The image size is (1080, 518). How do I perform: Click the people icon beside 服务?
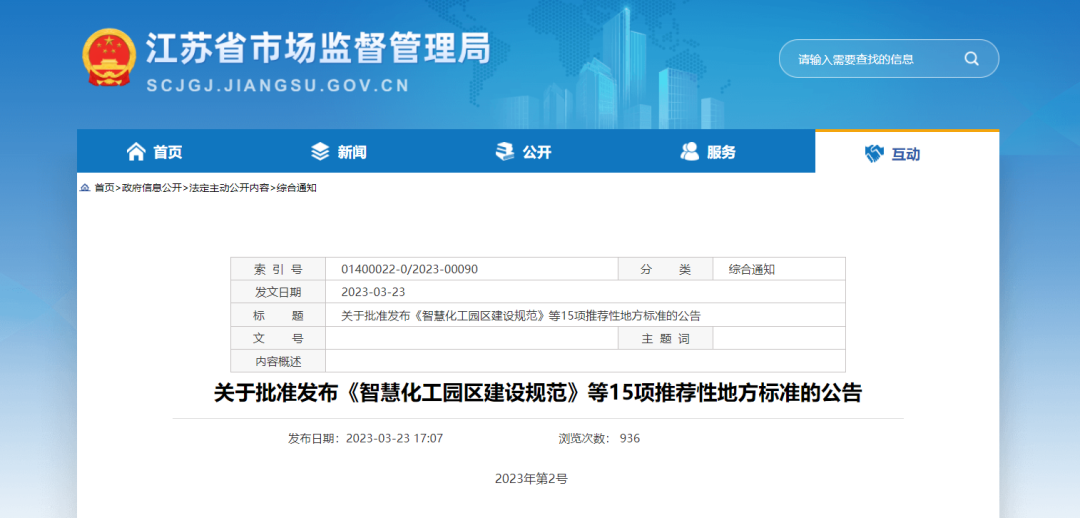click(690, 152)
